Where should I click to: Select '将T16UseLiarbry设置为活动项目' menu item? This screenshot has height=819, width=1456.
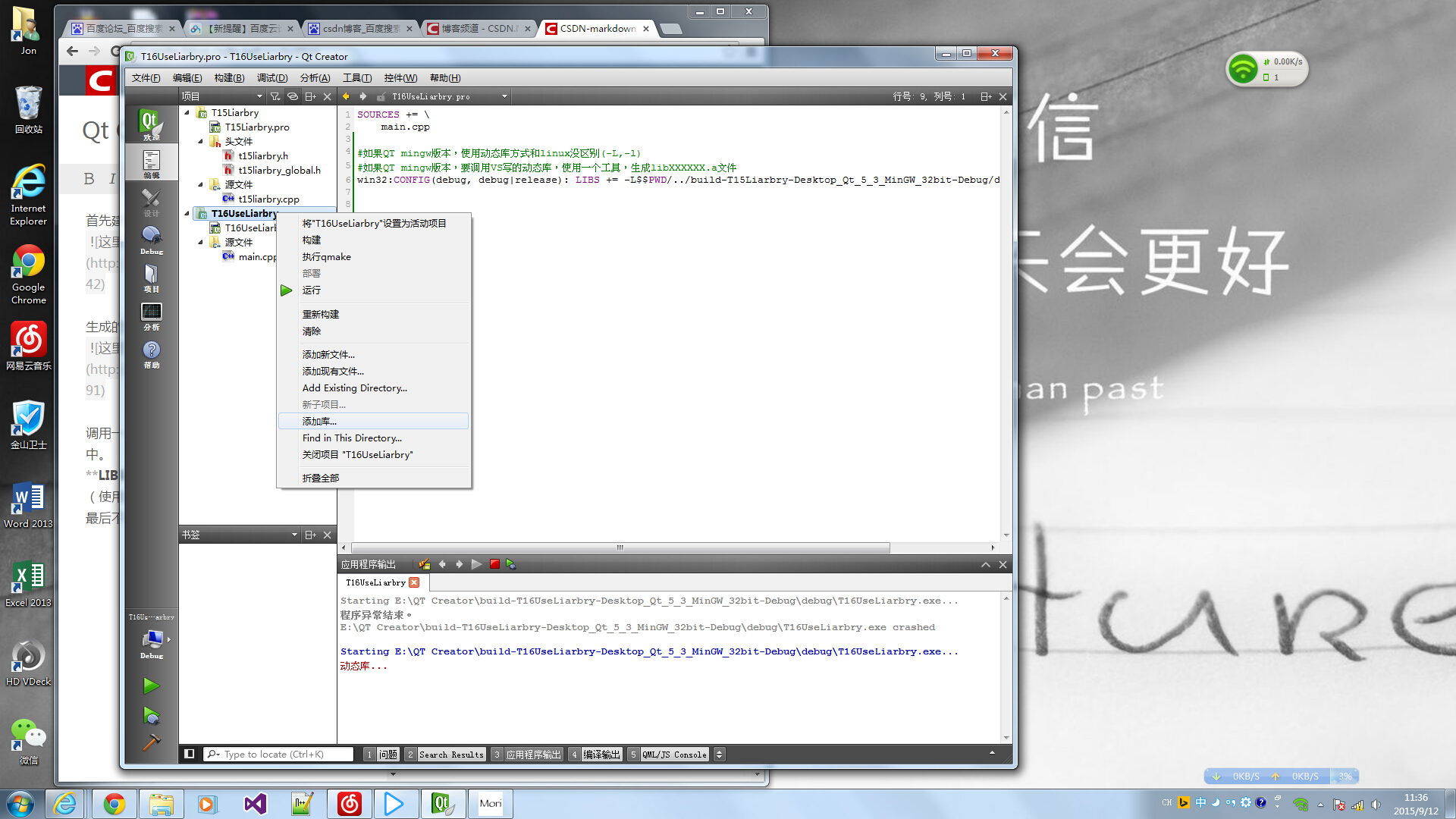tap(374, 222)
